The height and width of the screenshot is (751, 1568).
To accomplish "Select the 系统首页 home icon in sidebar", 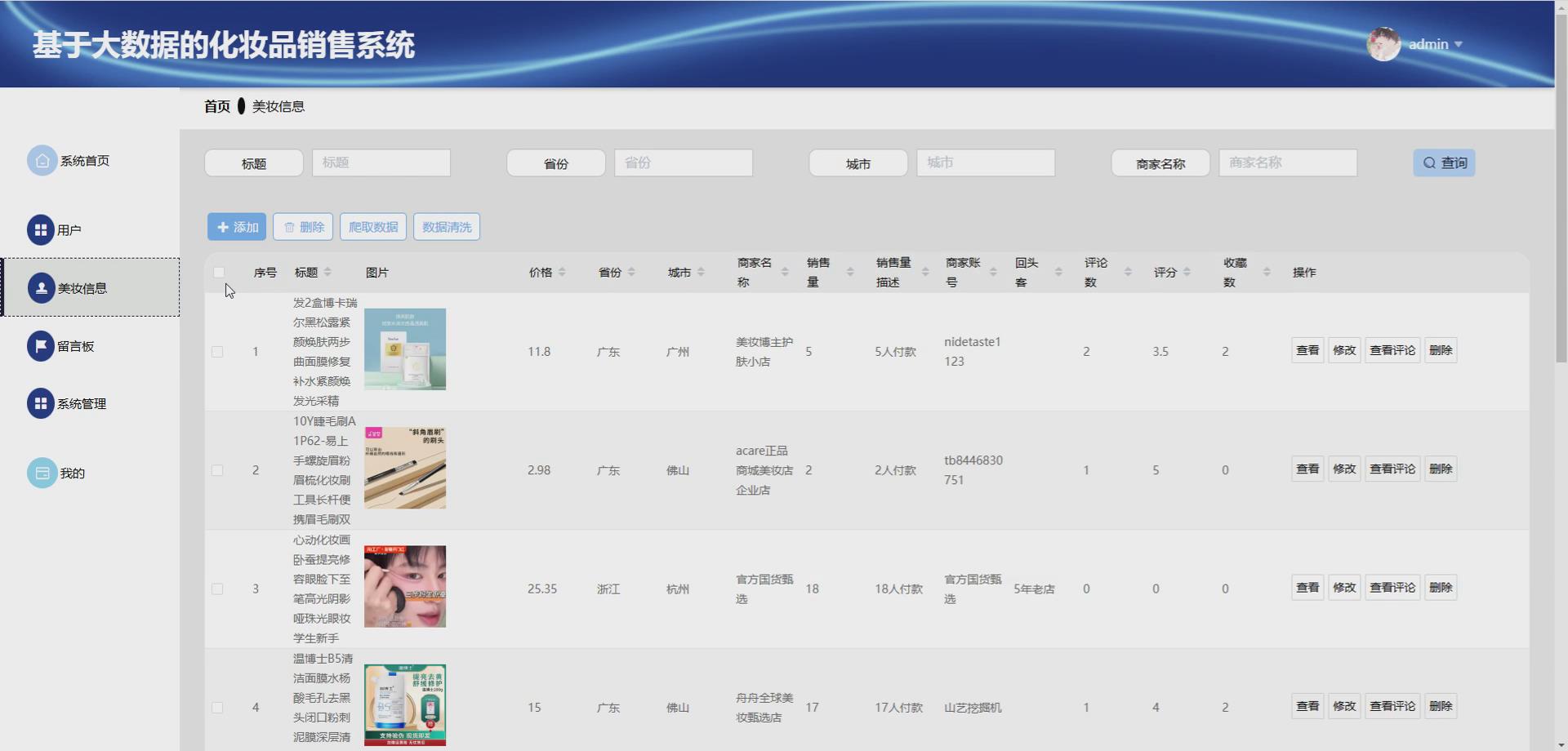I will coord(42,161).
